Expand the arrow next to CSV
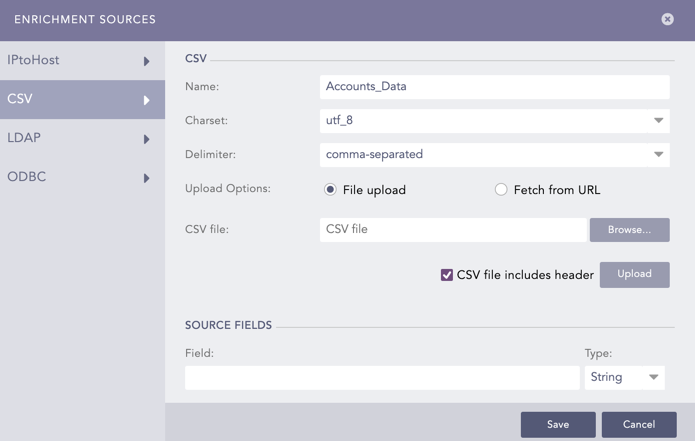The height and width of the screenshot is (441, 695). pyautogui.click(x=146, y=100)
